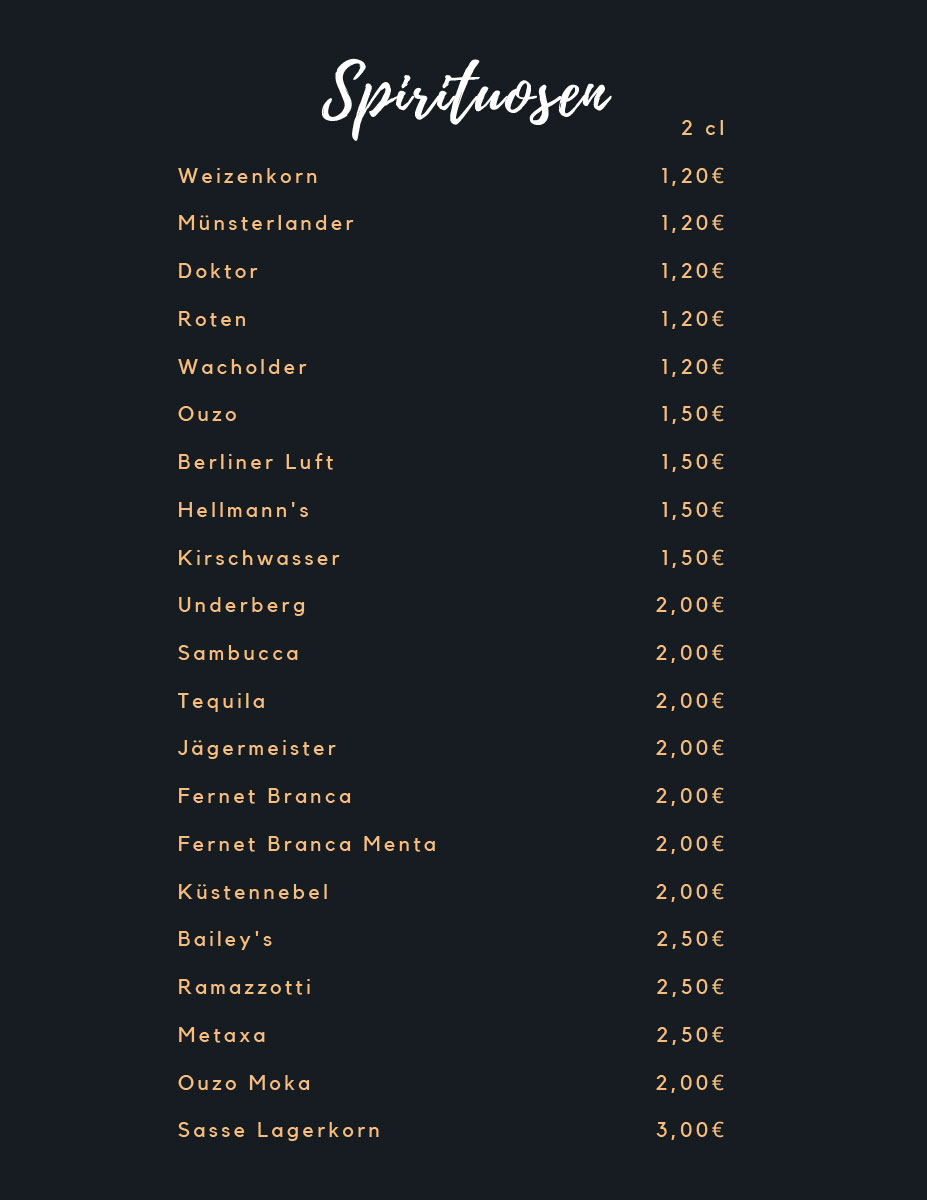Select the Küstennebel item text
This screenshot has width=927, height=1200.
[x=253, y=893]
